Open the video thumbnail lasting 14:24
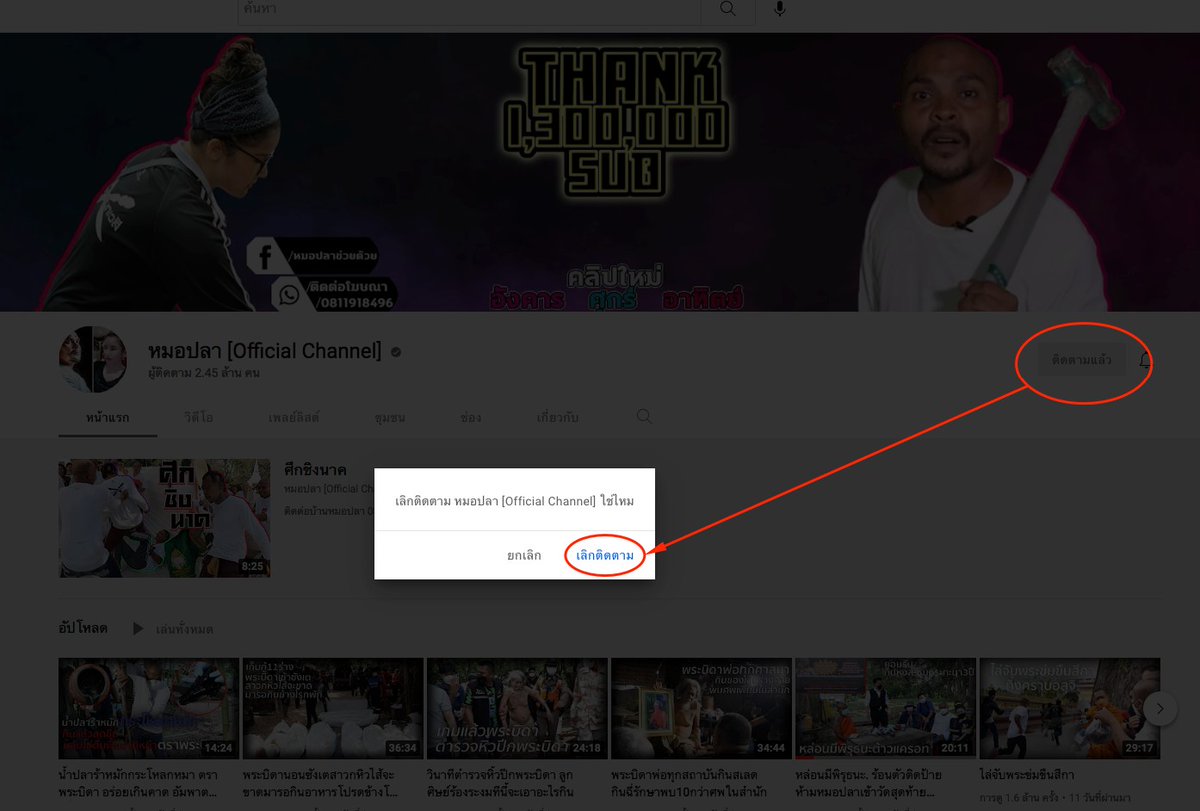 pyautogui.click(x=149, y=708)
